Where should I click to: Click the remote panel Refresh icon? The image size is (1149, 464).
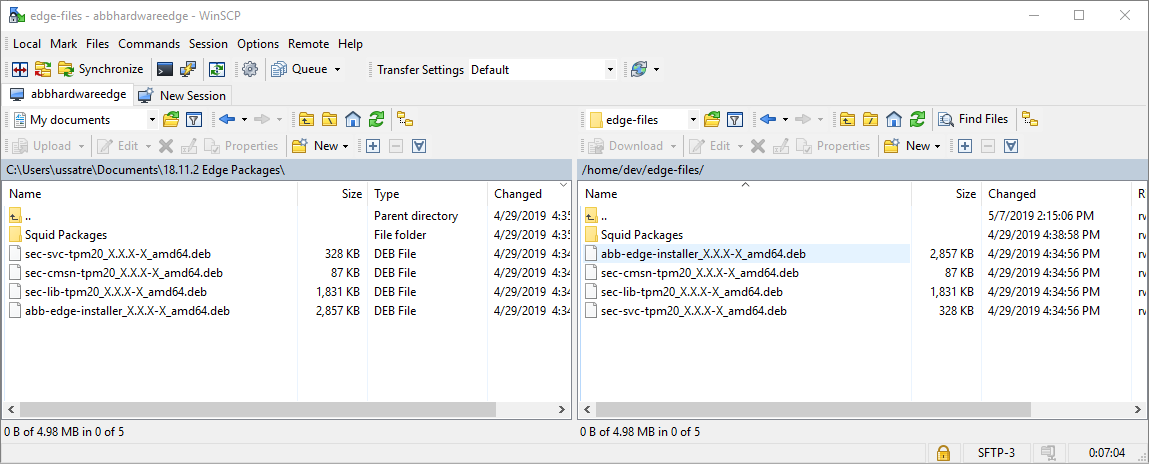[x=917, y=119]
